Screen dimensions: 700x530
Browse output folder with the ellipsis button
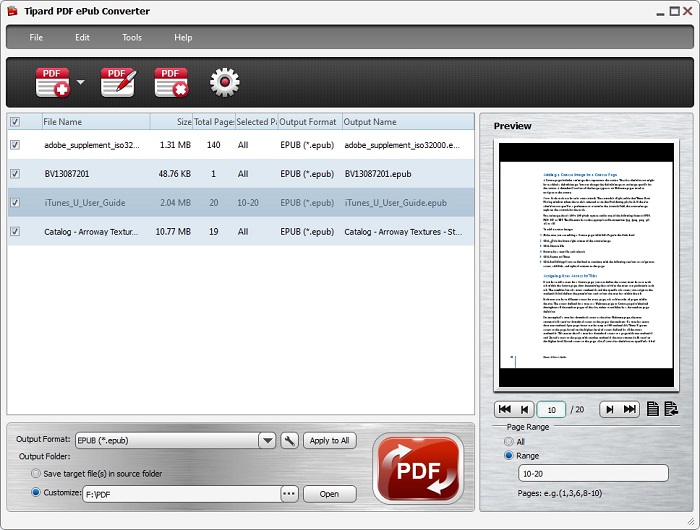click(x=289, y=494)
